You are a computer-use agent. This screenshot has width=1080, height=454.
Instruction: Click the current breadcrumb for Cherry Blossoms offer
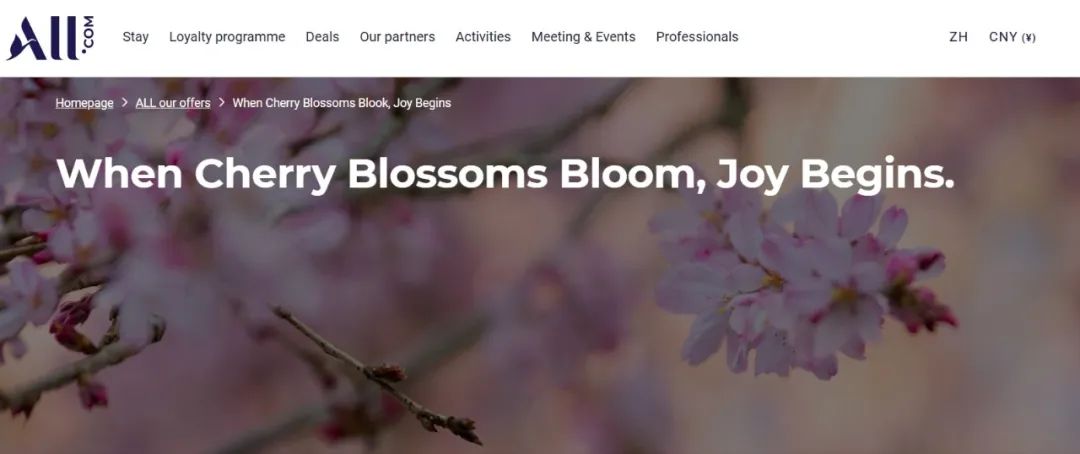(342, 103)
